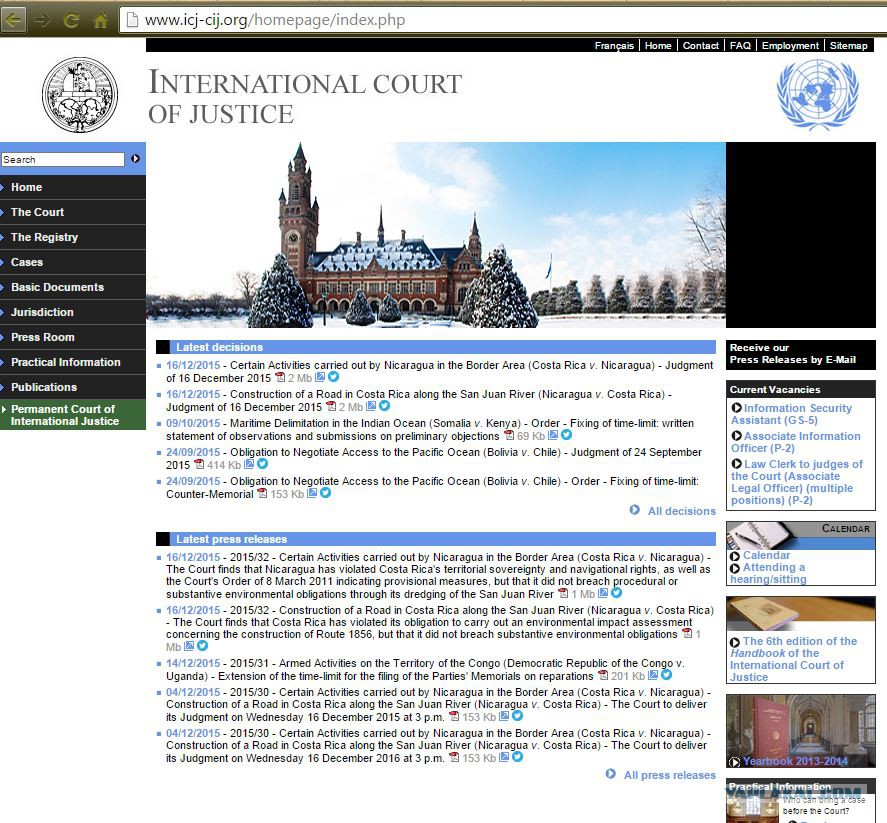Open Information Security Assistant (GS-5) vacancy

[797, 414]
